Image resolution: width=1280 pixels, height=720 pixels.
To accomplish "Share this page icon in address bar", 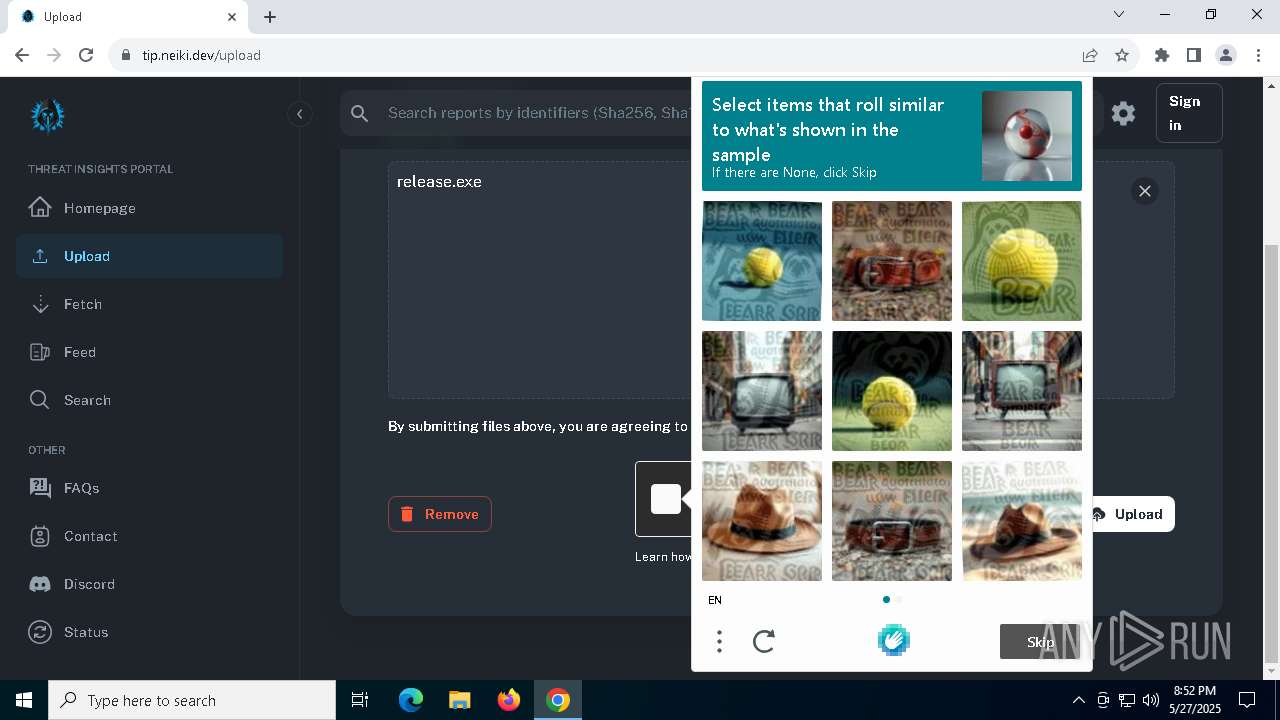I will [x=1090, y=55].
